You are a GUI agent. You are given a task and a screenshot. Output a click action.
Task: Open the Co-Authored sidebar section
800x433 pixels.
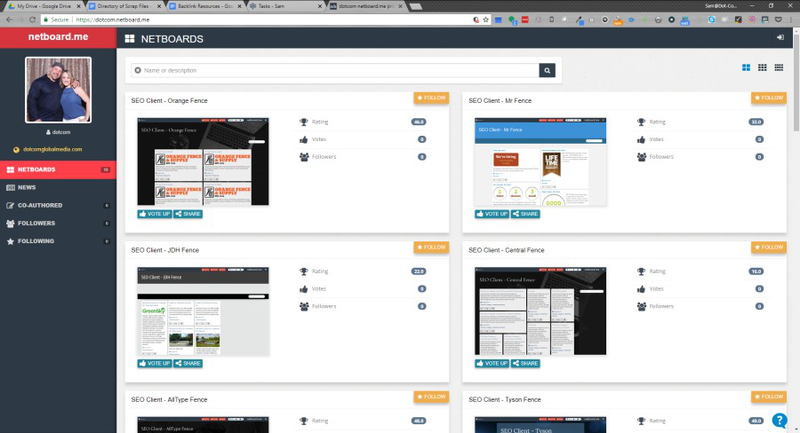38,205
